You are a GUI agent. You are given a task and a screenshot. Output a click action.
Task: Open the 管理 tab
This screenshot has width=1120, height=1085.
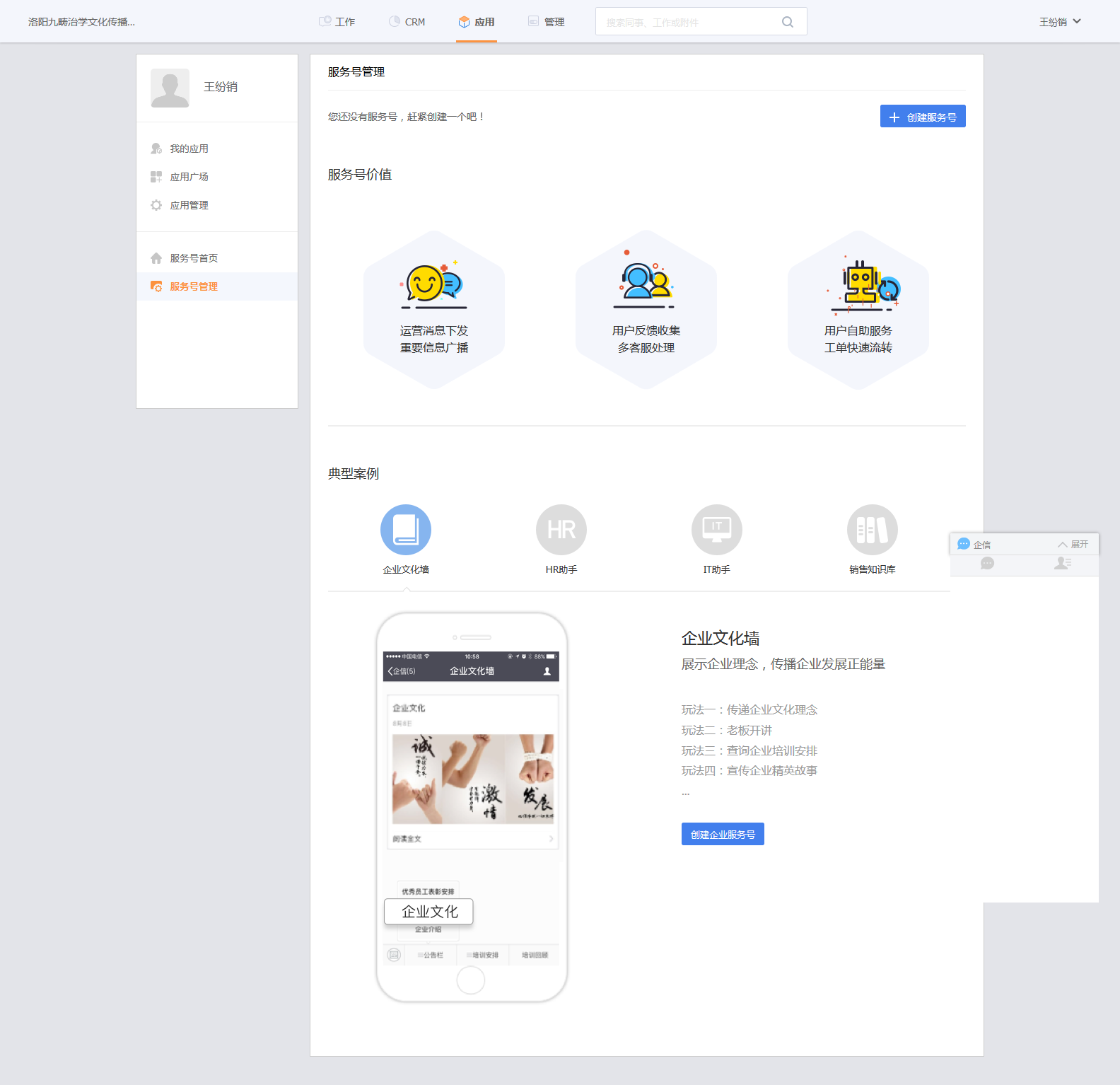(547, 22)
